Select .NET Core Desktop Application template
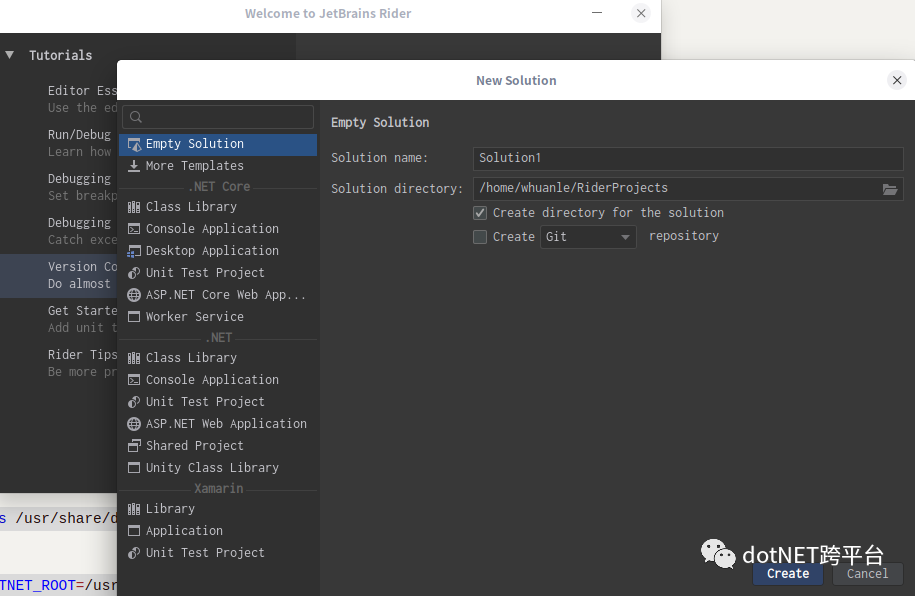 (212, 251)
